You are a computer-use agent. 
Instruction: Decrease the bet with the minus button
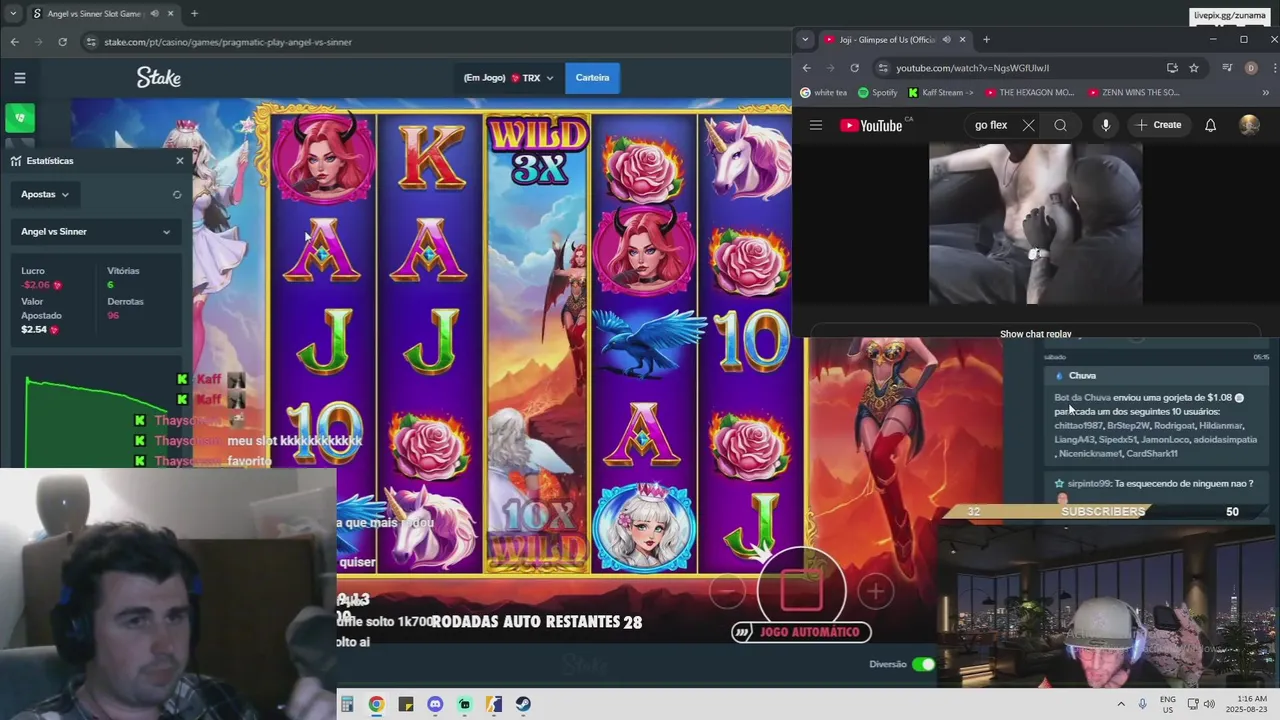[727, 592]
